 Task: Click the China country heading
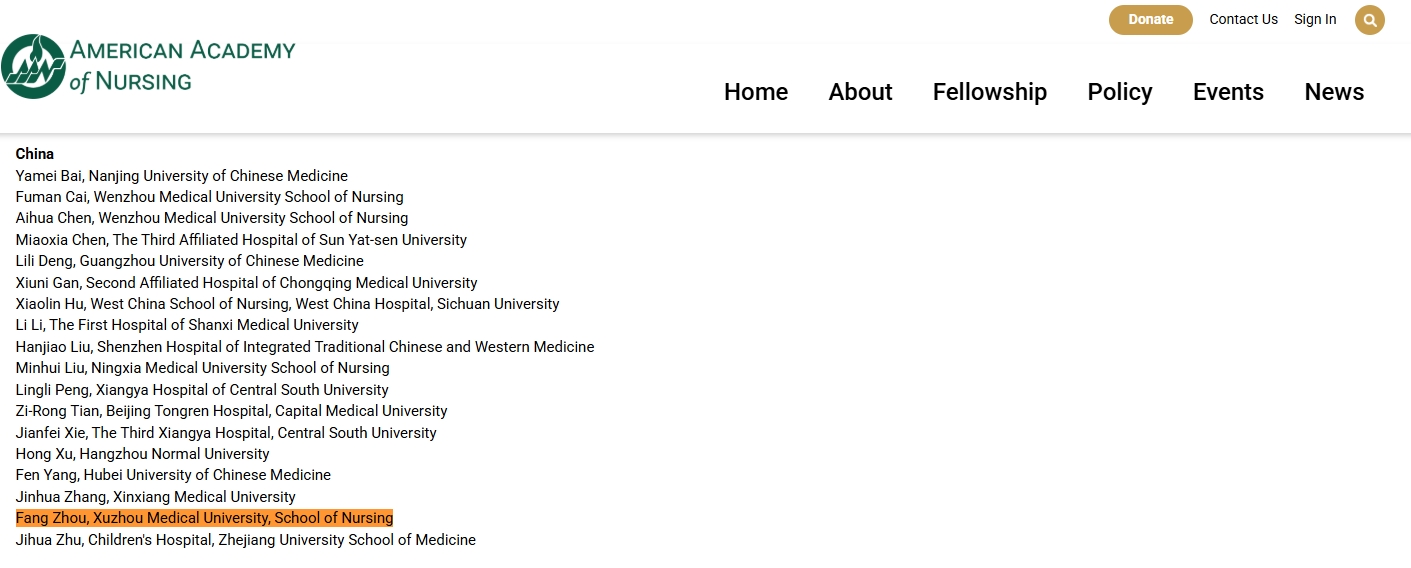click(x=35, y=154)
